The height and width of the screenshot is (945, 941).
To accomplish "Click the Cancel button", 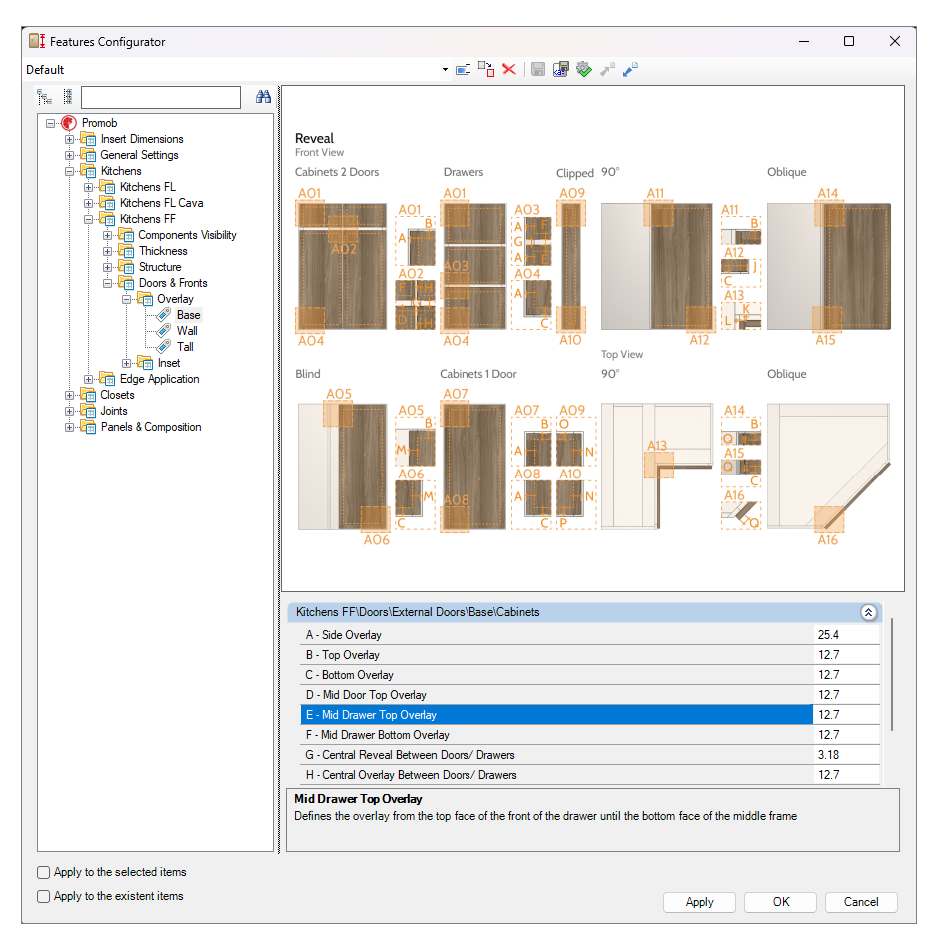I will pyautogui.click(x=860, y=902).
